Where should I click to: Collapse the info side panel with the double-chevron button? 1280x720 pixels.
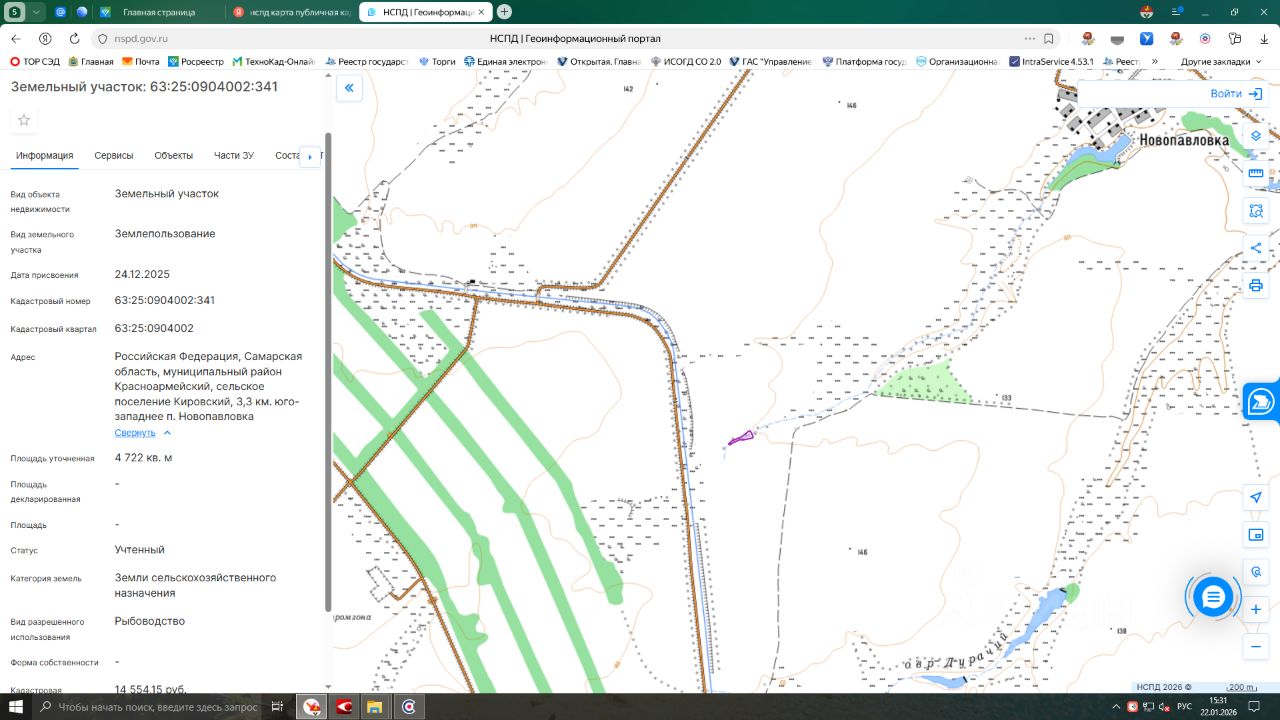[349, 88]
